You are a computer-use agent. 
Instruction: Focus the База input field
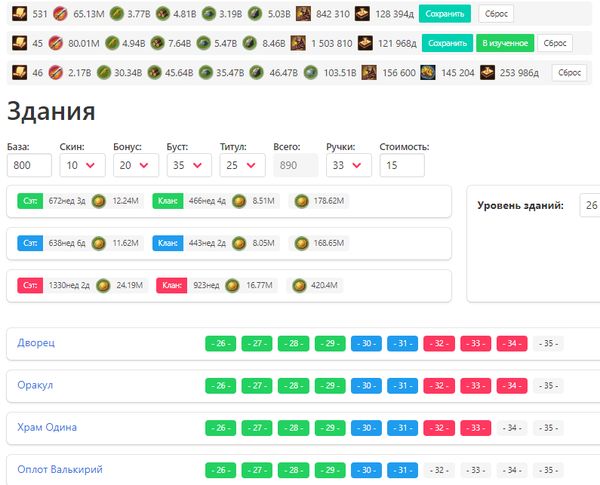point(31,165)
